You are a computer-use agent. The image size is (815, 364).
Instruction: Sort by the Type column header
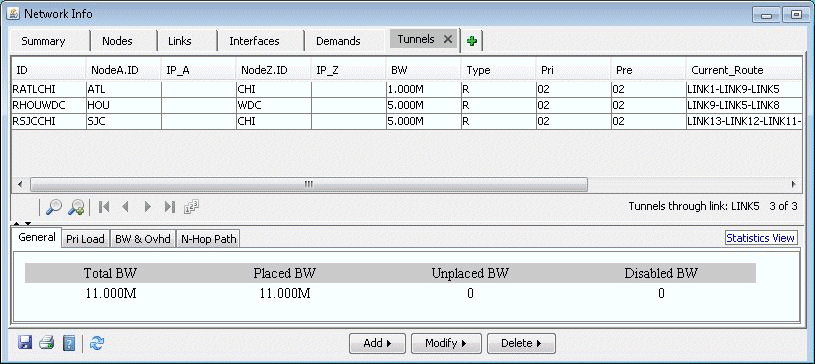point(498,70)
